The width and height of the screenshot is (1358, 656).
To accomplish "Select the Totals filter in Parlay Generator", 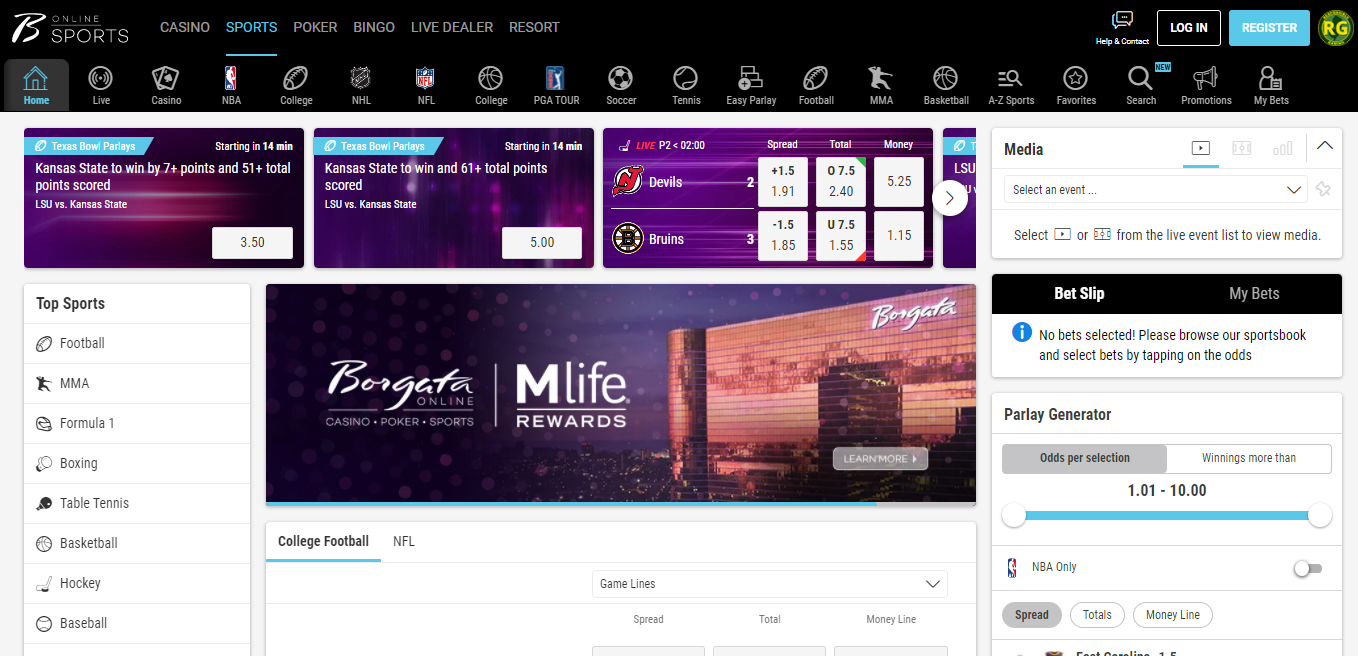I will pos(1097,615).
